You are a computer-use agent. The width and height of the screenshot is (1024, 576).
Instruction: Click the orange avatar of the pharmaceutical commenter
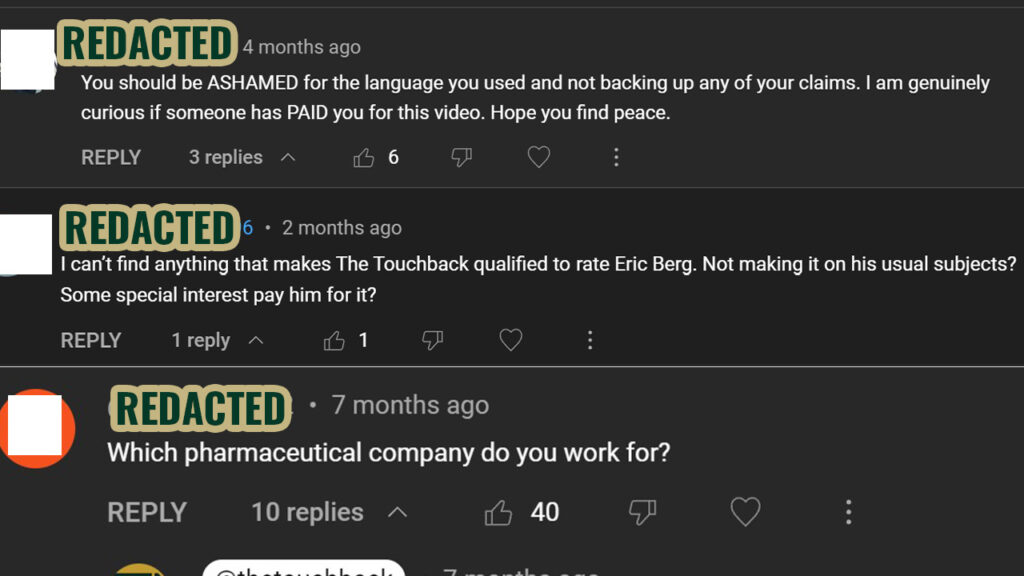click(37, 429)
